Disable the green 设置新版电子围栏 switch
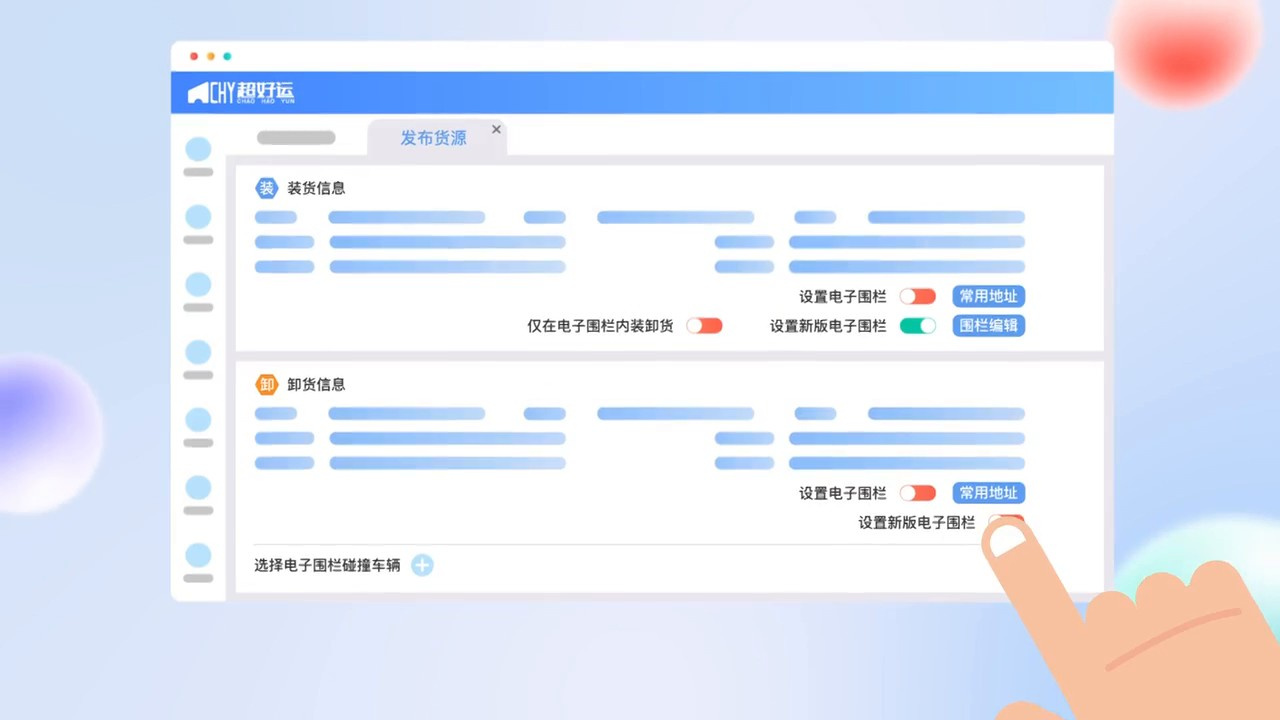The width and height of the screenshot is (1280, 720). point(917,325)
